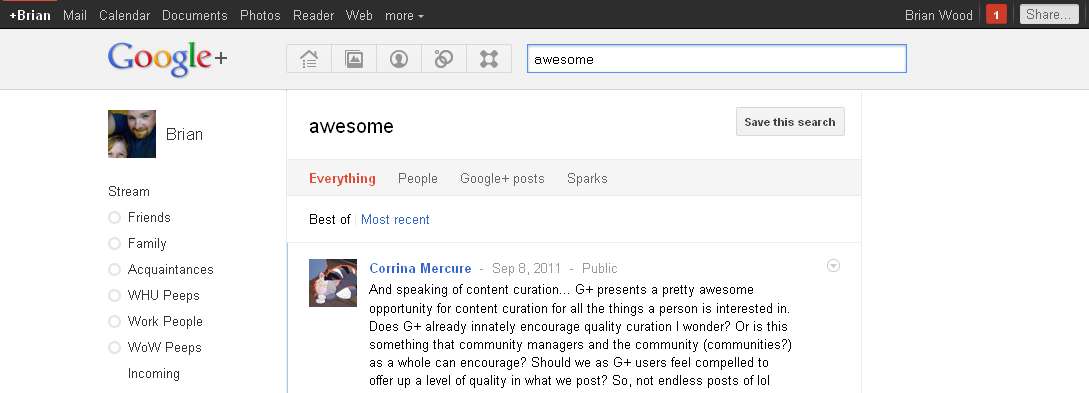Switch to the Google+ posts tab
Viewport: 1089px width, 393px height.
click(502, 178)
